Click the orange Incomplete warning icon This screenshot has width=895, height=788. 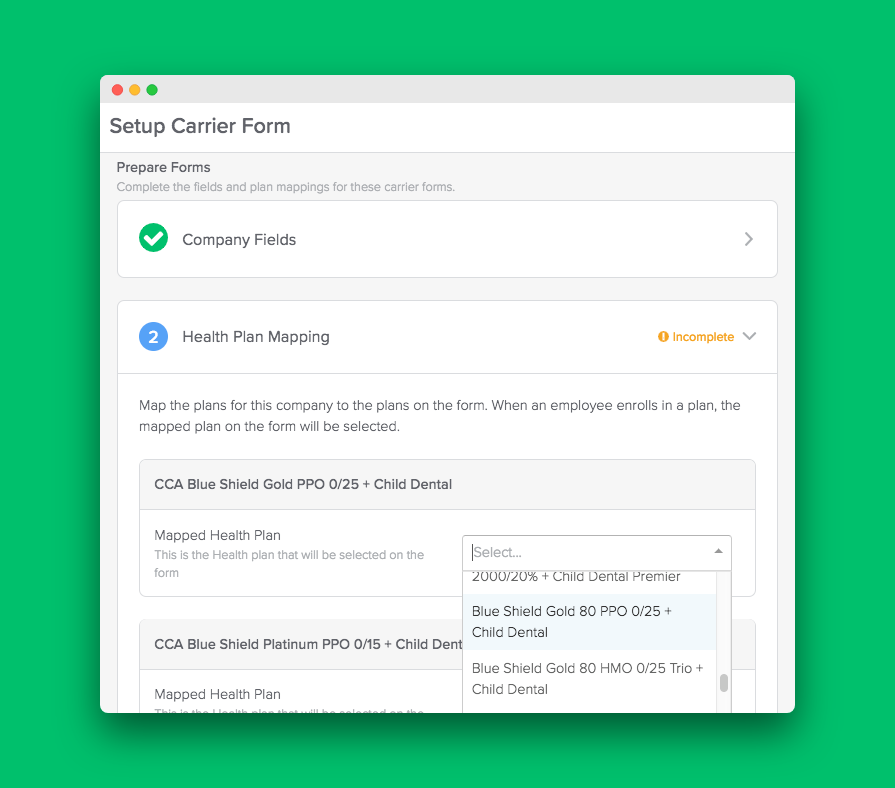663,337
